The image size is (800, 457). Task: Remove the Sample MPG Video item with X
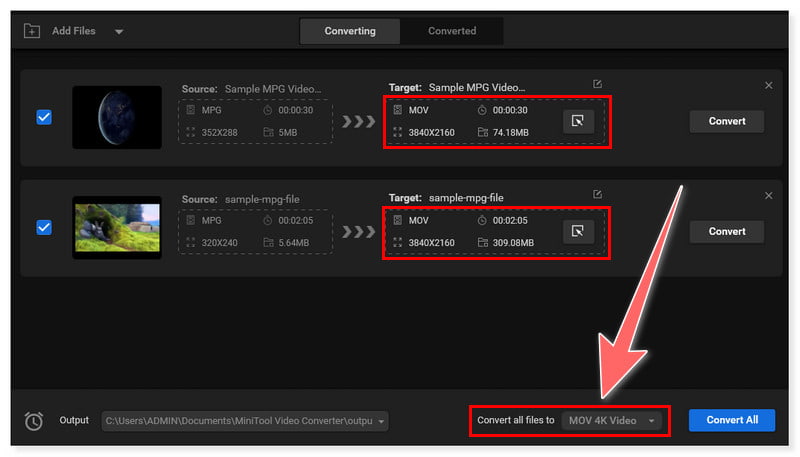pyautogui.click(x=768, y=86)
